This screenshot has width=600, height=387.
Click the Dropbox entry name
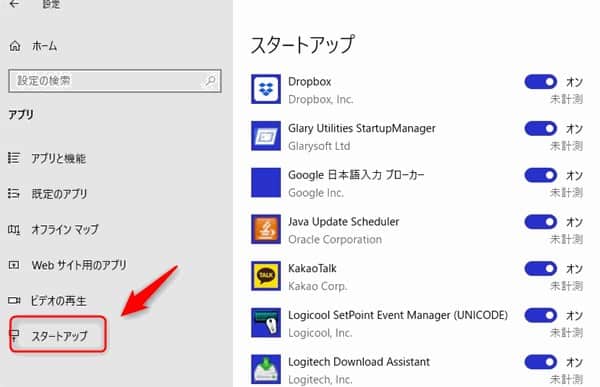click(x=310, y=82)
